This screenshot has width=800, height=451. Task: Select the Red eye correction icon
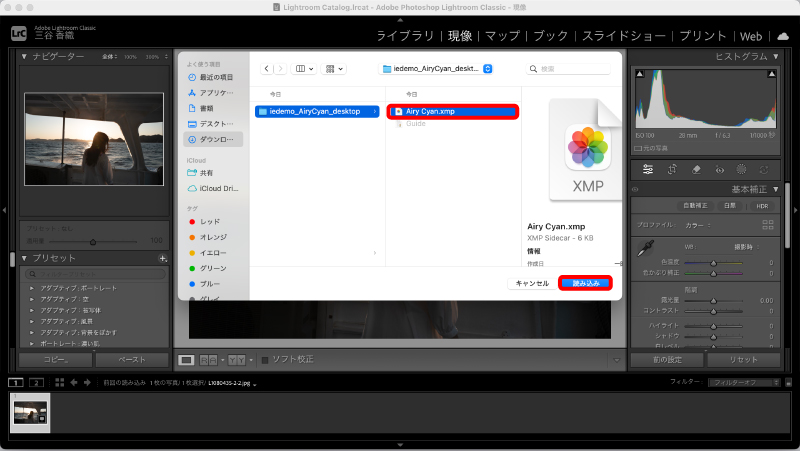pos(719,169)
